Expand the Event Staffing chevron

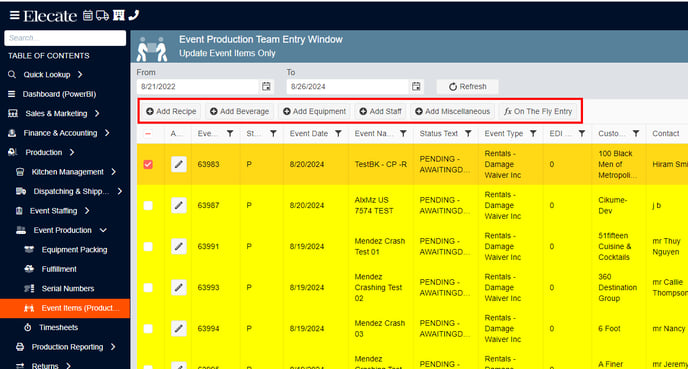coord(87,211)
